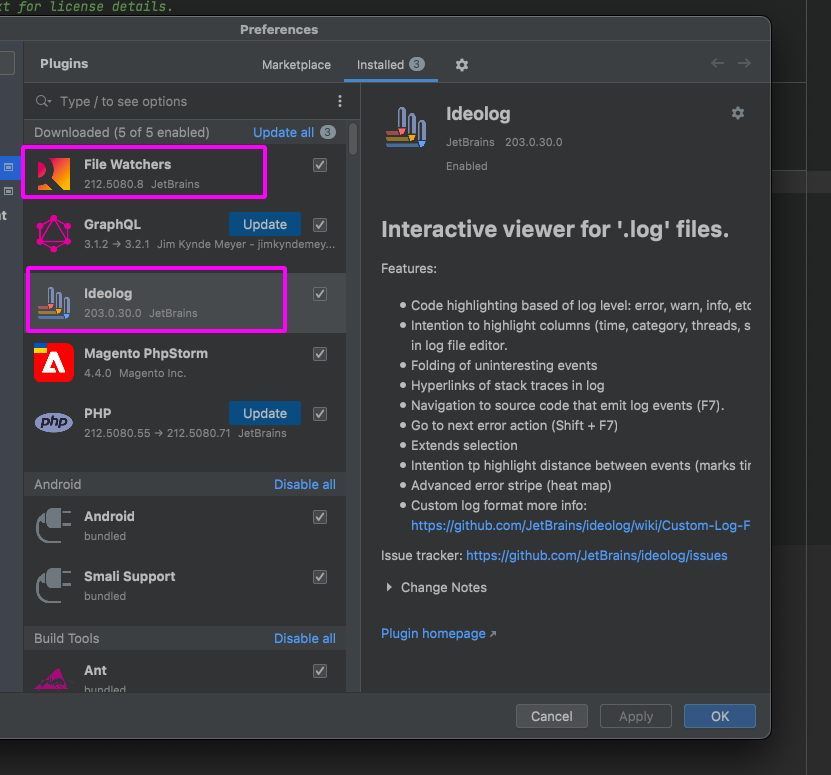The width and height of the screenshot is (831, 775).
Task: Click the Plugins settings heading
Action: point(64,64)
